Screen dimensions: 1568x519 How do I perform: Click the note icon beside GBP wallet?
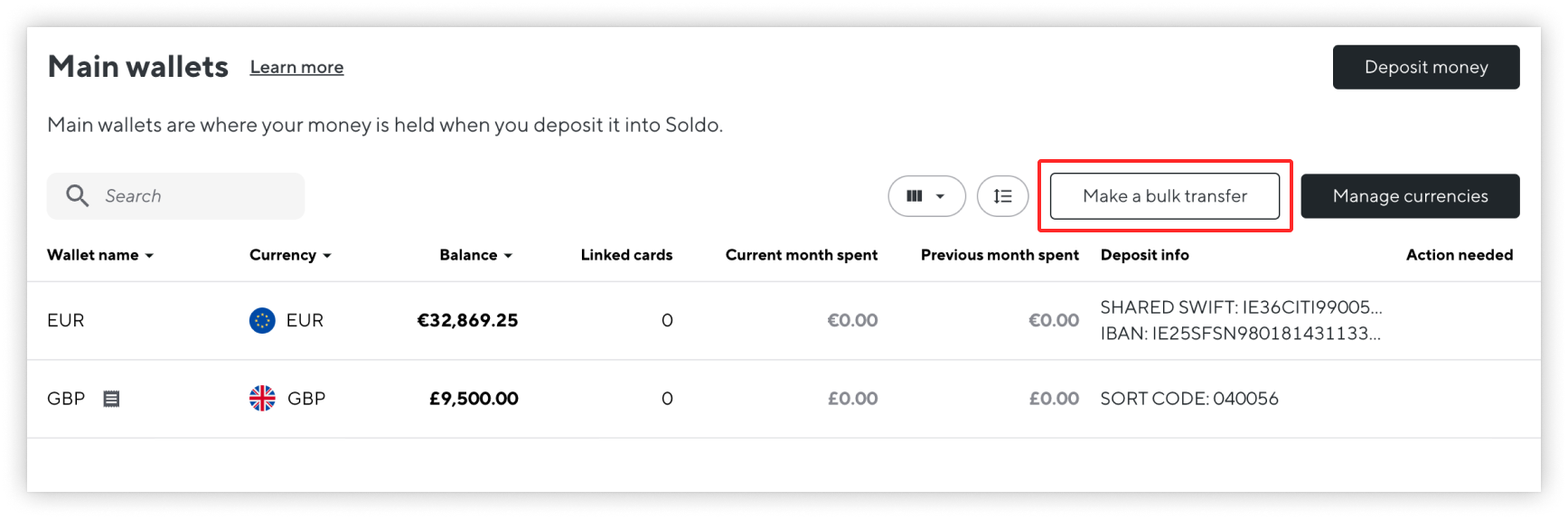tap(111, 399)
